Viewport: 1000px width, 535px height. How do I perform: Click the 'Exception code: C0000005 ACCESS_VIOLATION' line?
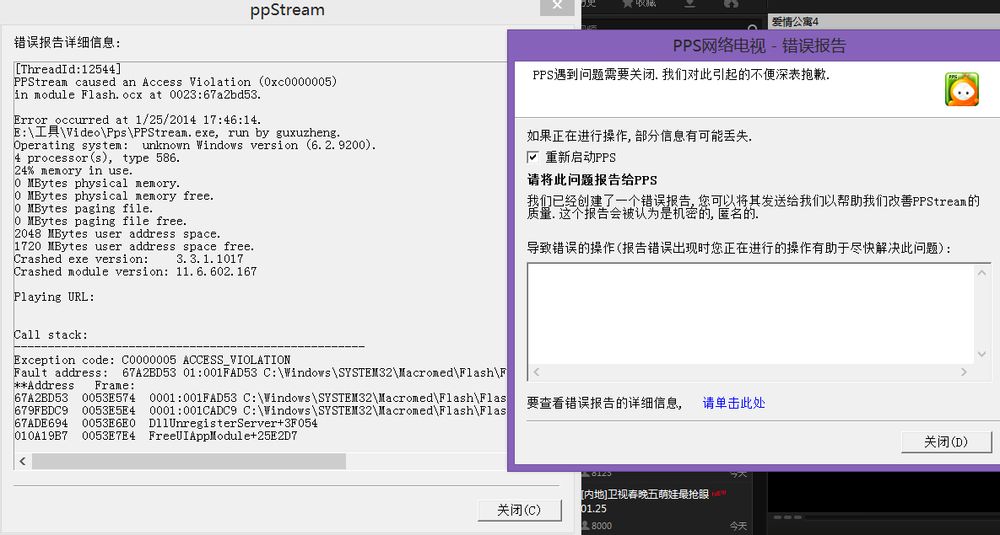[x=152, y=360]
